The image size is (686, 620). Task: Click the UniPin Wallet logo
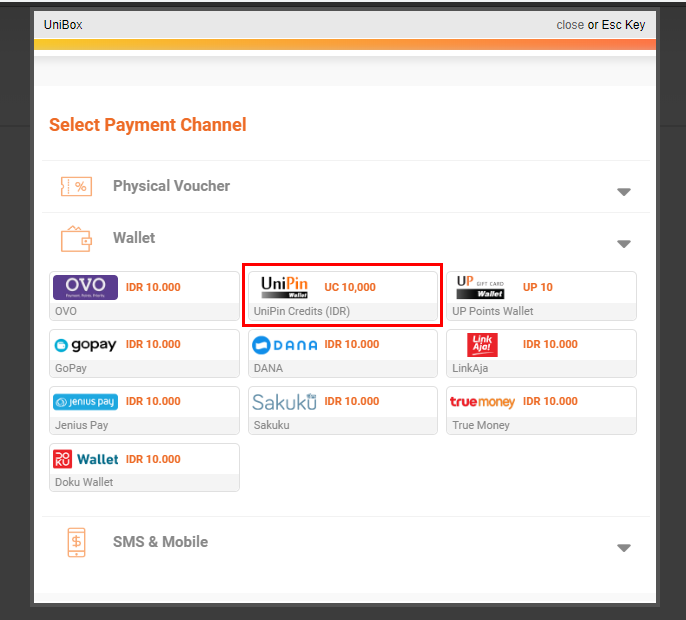[x=284, y=287]
